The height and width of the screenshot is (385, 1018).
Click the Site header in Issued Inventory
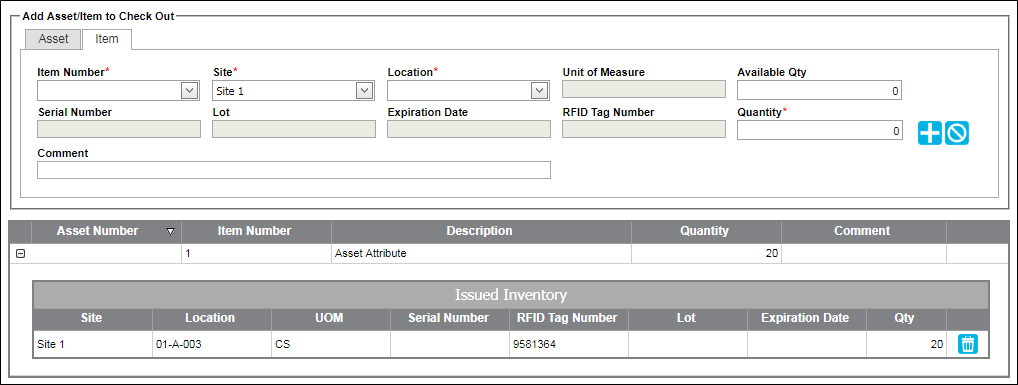tap(92, 318)
